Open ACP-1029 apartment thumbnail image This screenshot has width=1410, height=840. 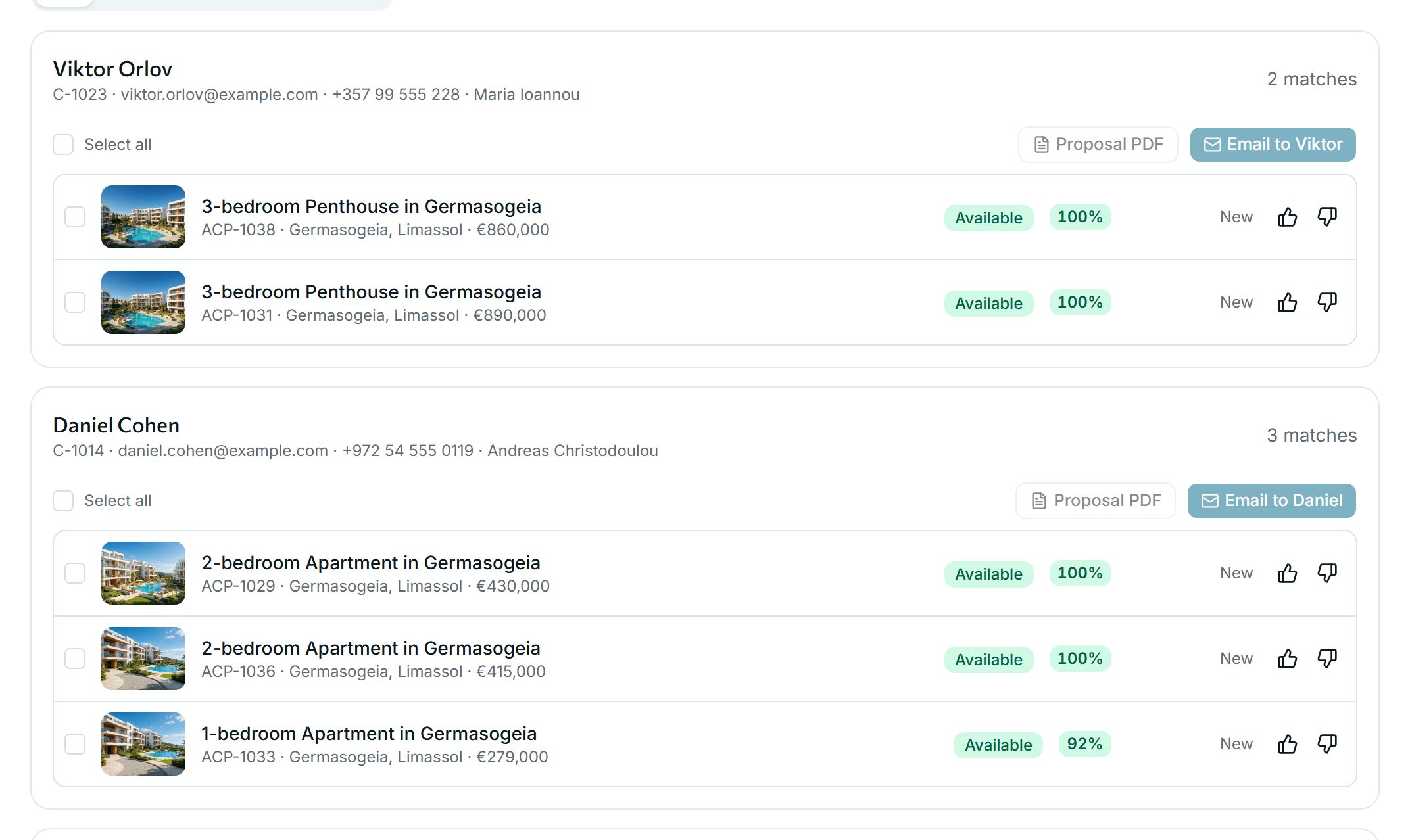click(x=143, y=573)
